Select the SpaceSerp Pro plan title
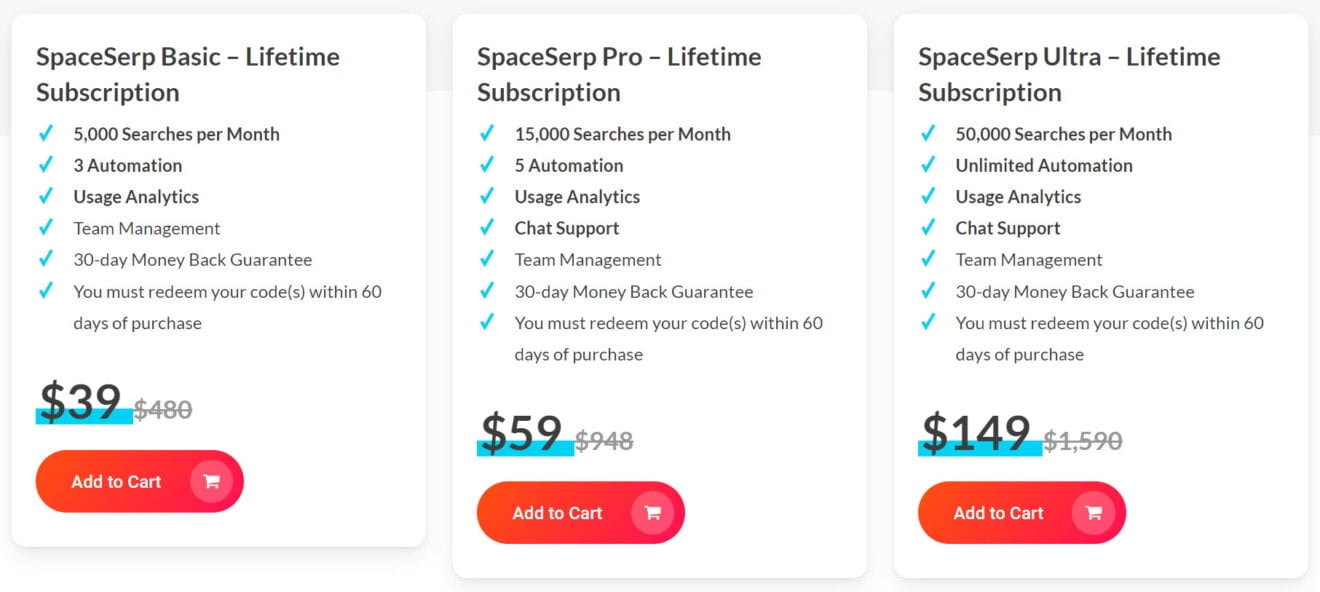1320x592 pixels. [x=619, y=74]
